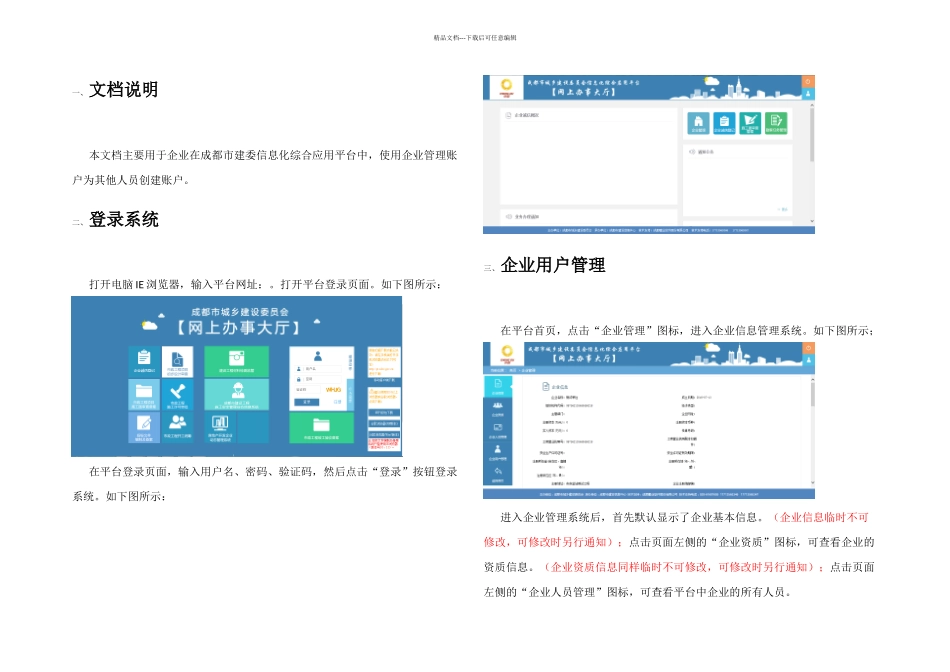Click the verification code input field
The image size is (950, 672).
coord(307,390)
